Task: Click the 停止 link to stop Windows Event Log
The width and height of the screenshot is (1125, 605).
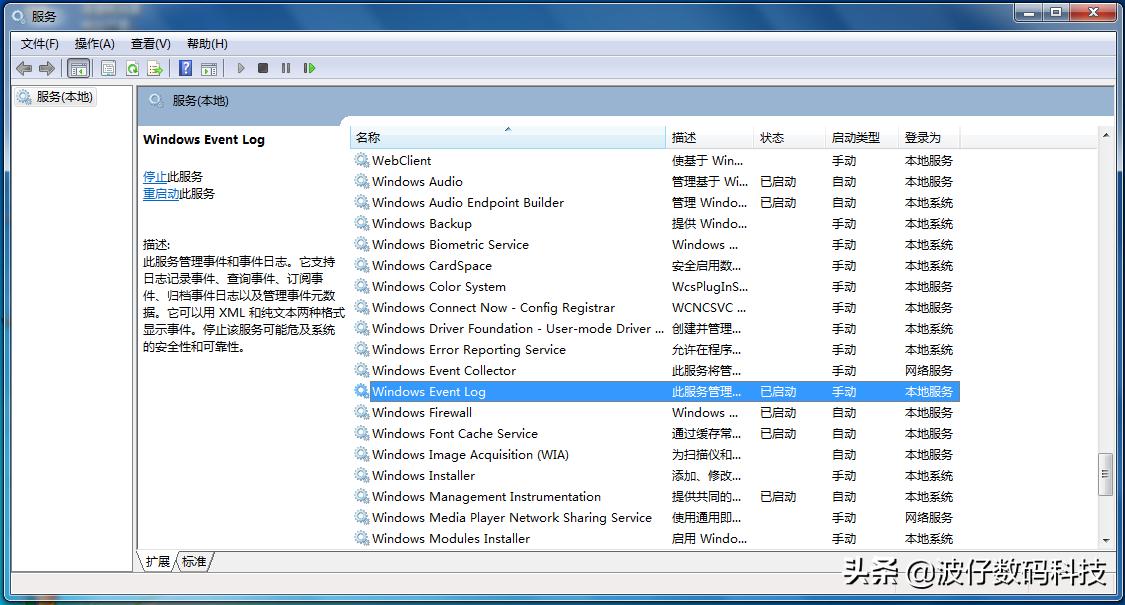Action: click(157, 176)
